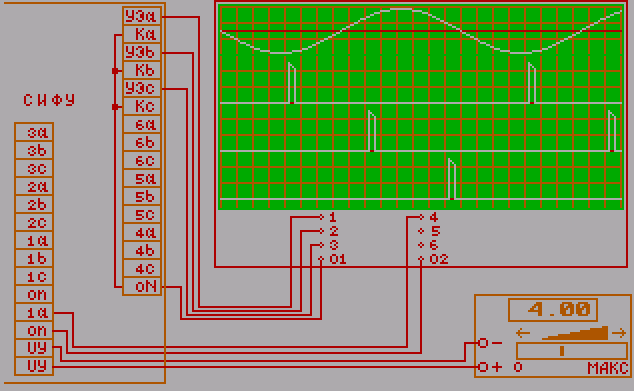Image resolution: width=634 pixels, height=391 pixels.
Task: Click oscilloscope input 3 socket
Action: [321, 245]
